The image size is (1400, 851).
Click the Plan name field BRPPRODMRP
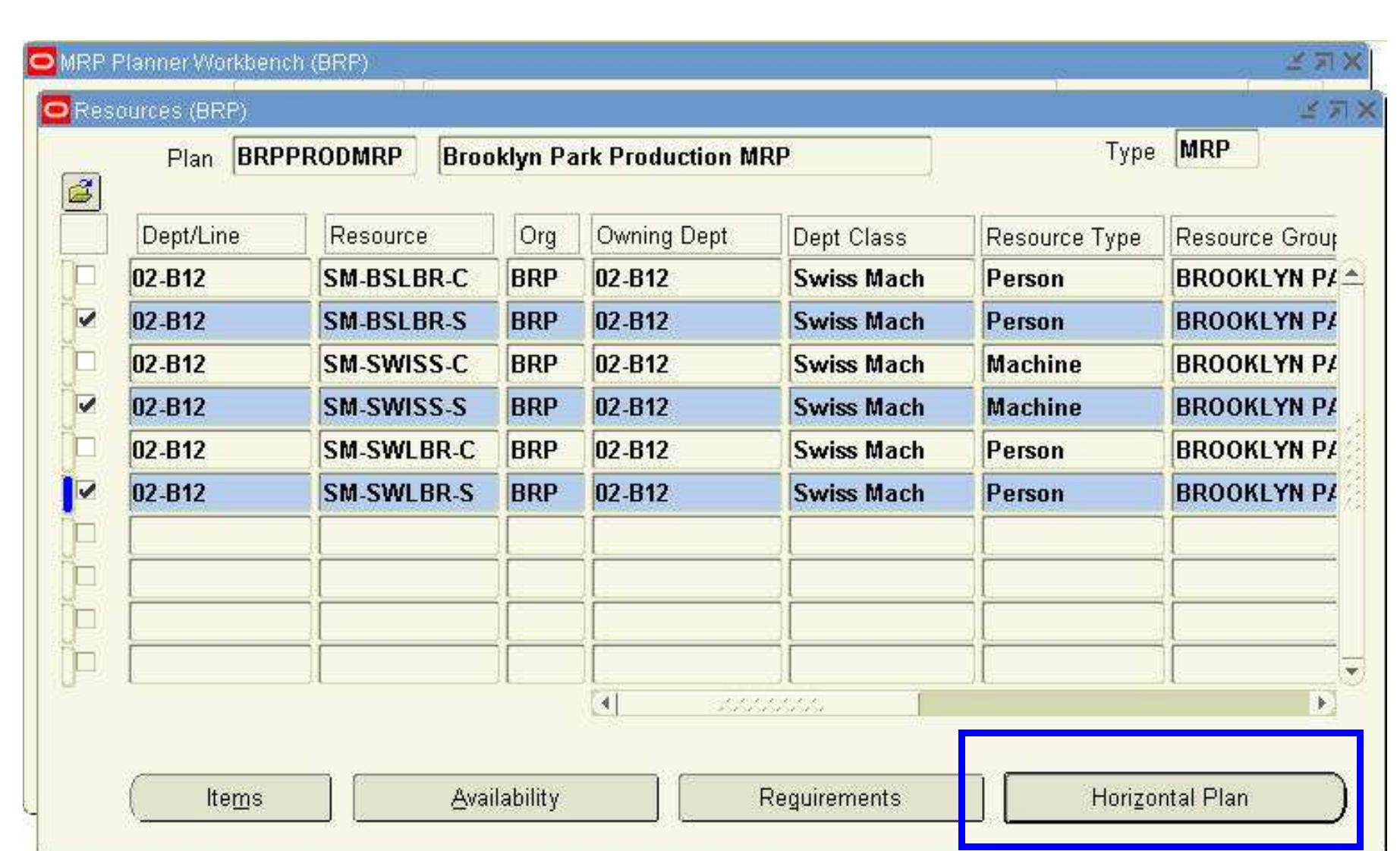[325, 156]
